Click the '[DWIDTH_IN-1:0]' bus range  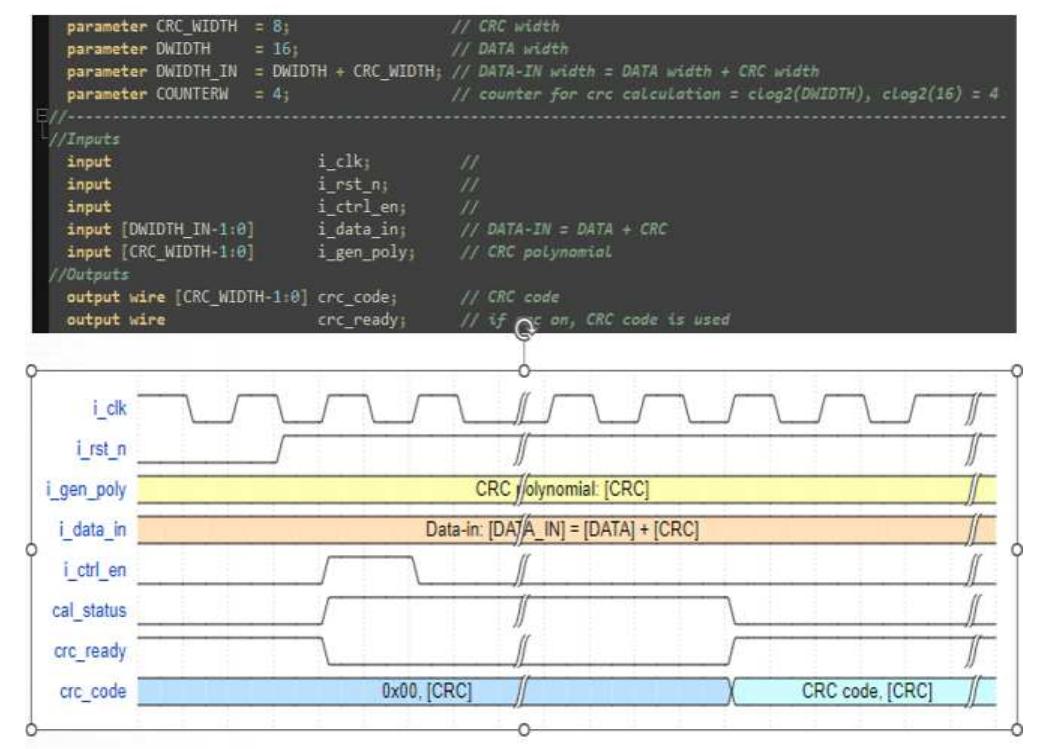click(x=188, y=229)
